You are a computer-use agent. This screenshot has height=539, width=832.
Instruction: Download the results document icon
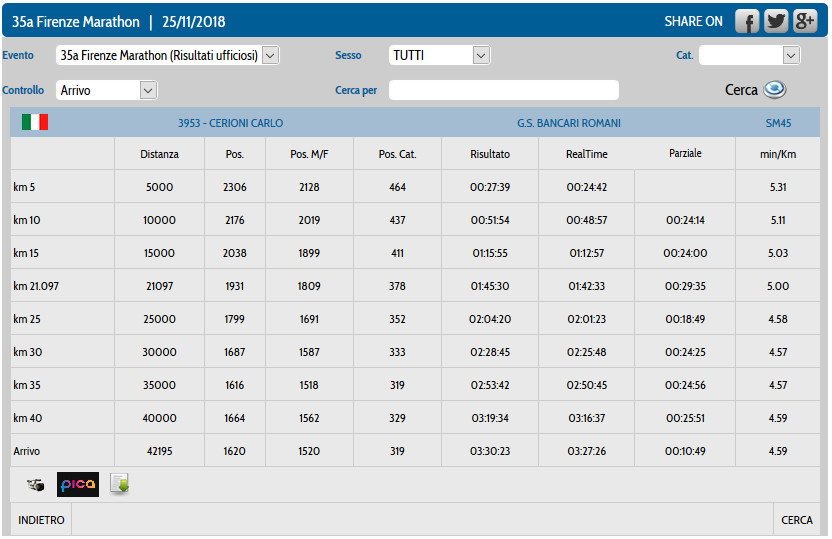pos(120,485)
